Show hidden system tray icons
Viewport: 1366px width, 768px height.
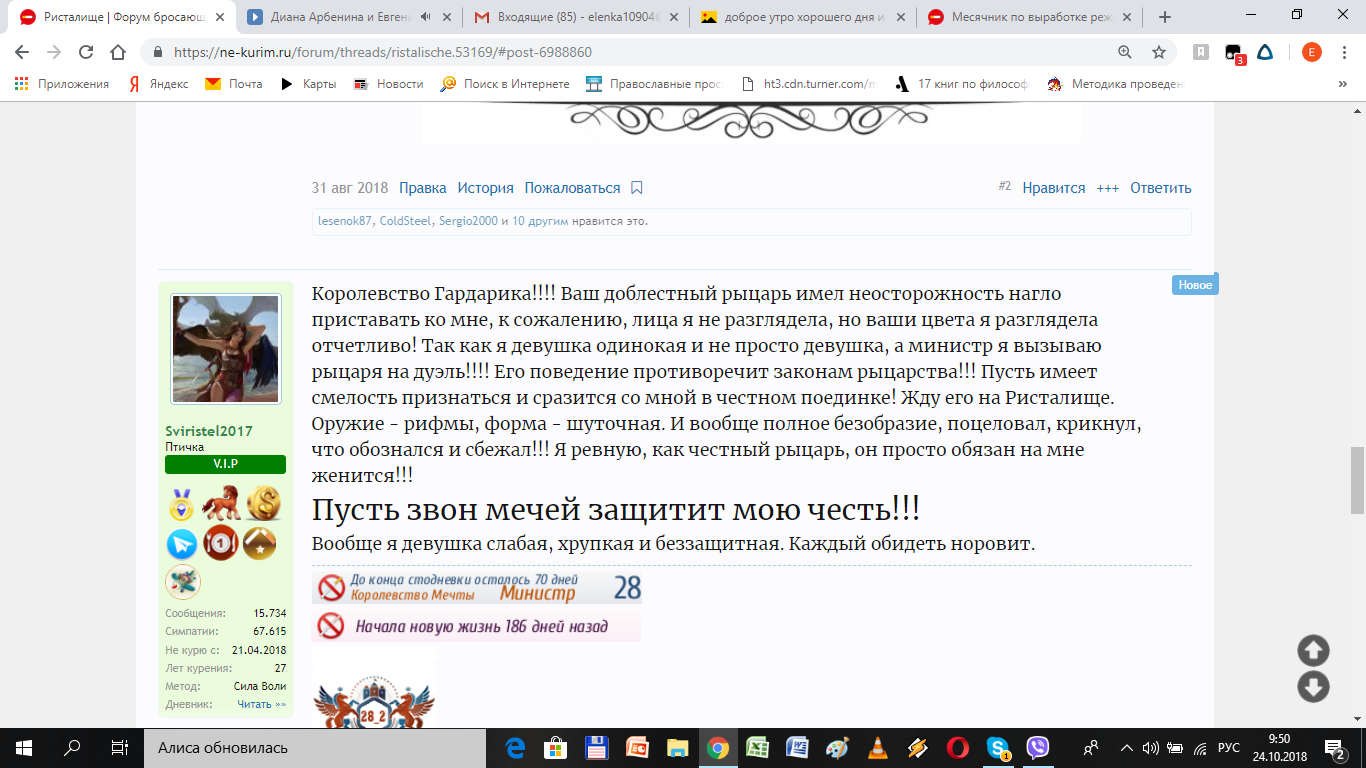[x=1127, y=747]
